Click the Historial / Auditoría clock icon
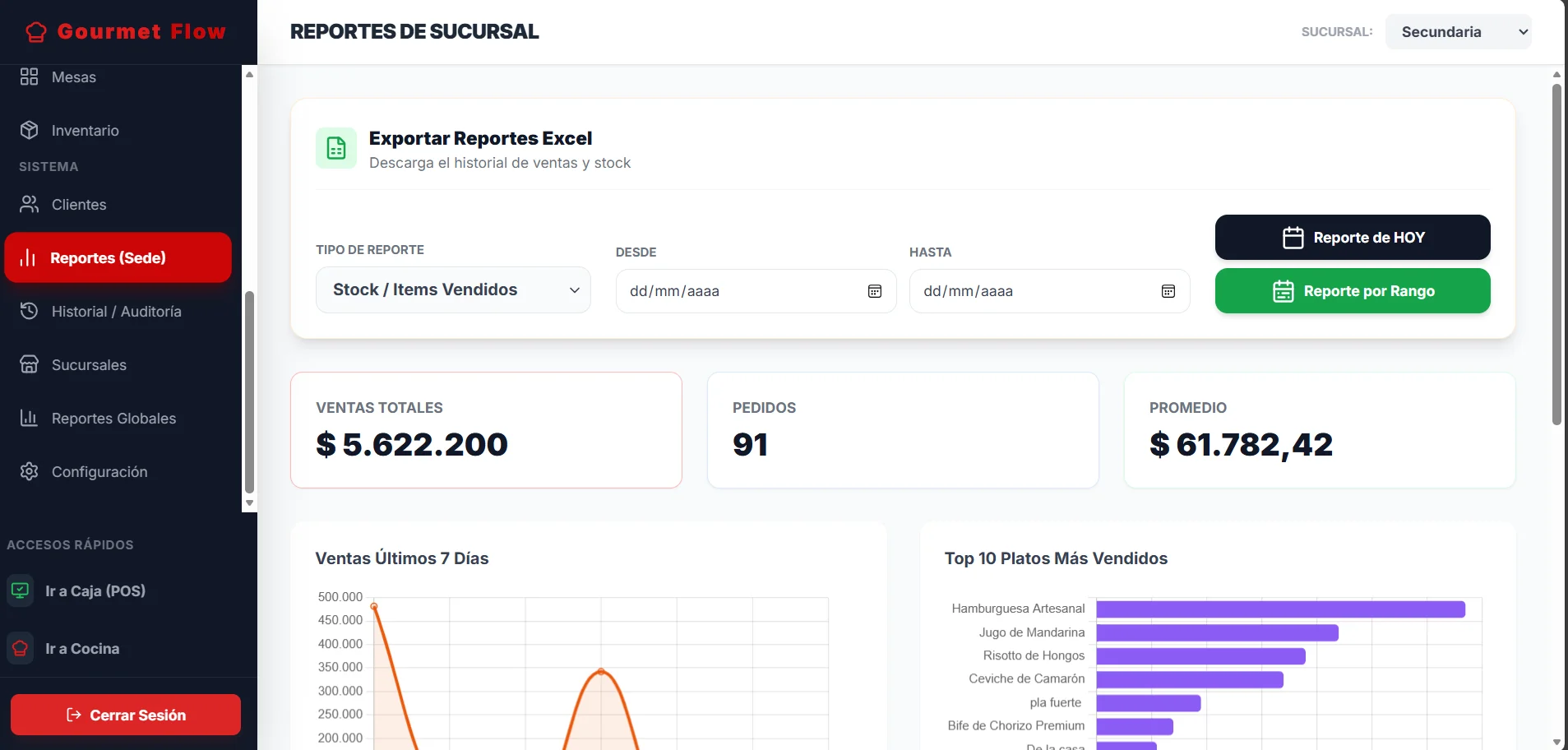The image size is (1568, 750). click(30, 311)
